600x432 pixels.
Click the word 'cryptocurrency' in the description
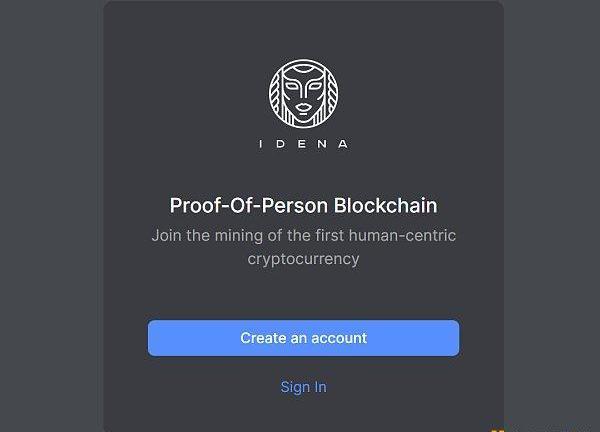303,259
